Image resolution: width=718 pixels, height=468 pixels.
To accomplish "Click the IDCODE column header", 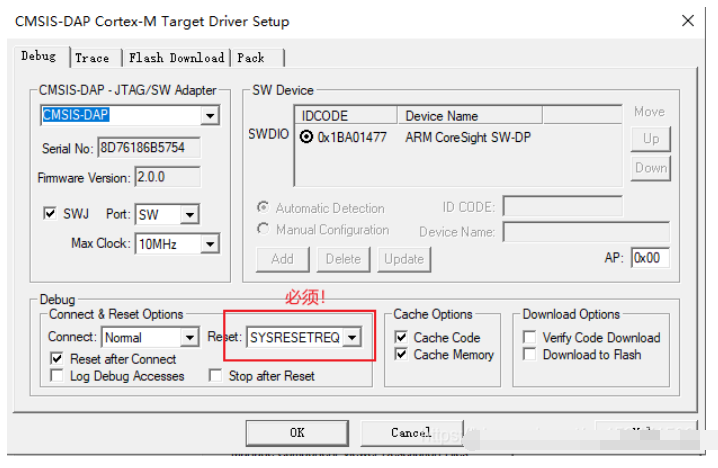I will click(346, 115).
